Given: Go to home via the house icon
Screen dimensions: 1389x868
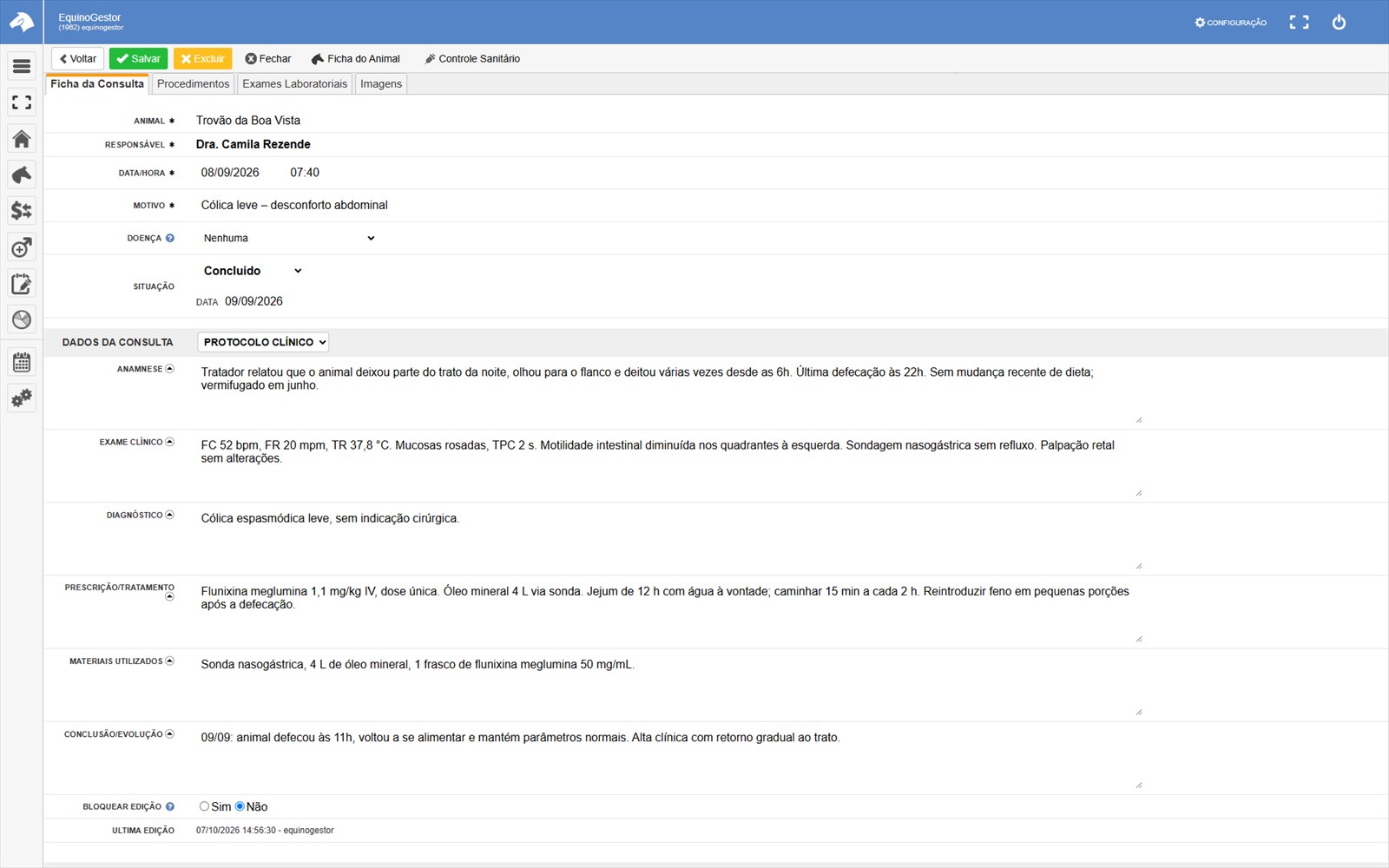Looking at the screenshot, I should coord(22,139).
